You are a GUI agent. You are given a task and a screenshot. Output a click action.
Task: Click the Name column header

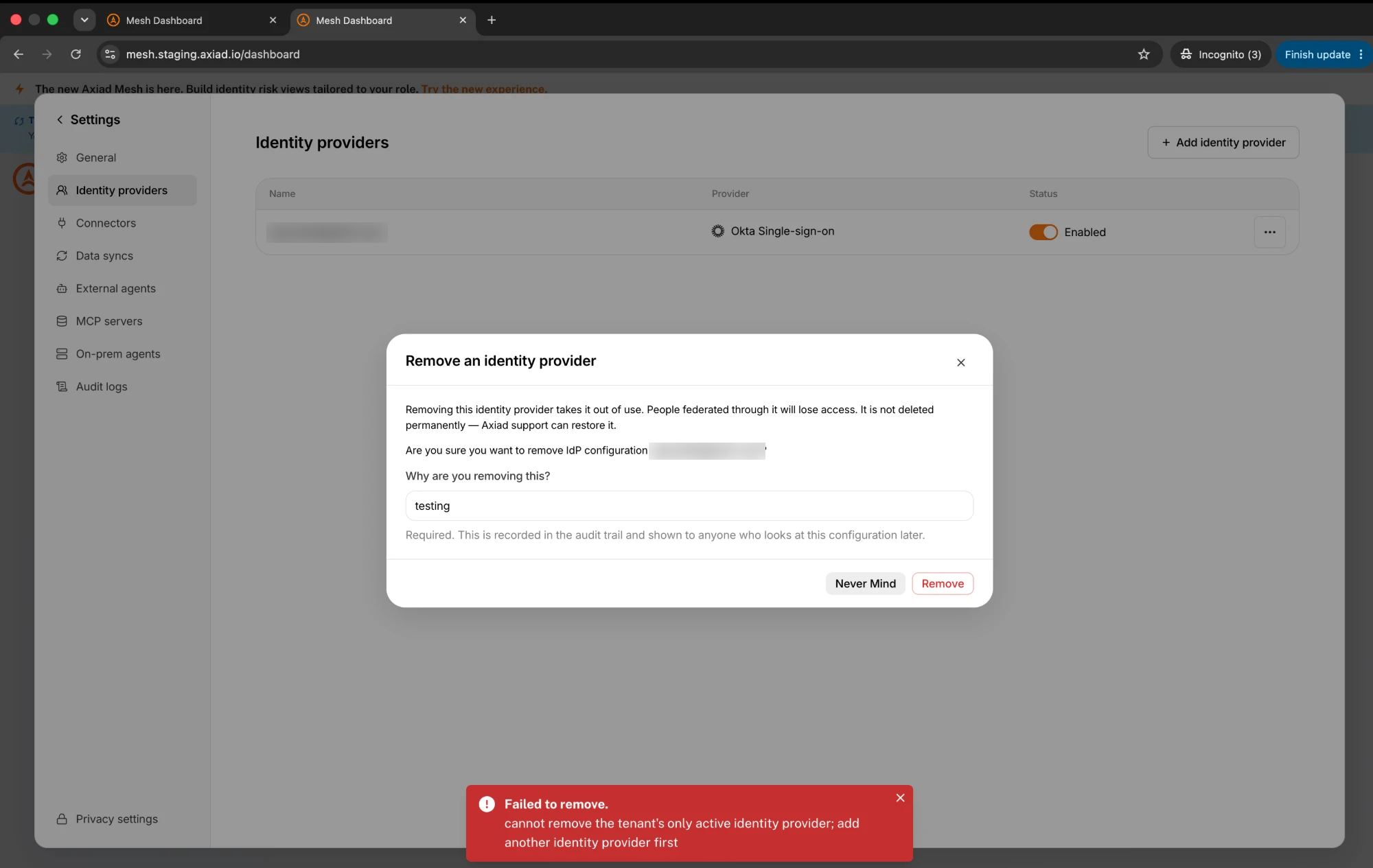click(282, 193)
